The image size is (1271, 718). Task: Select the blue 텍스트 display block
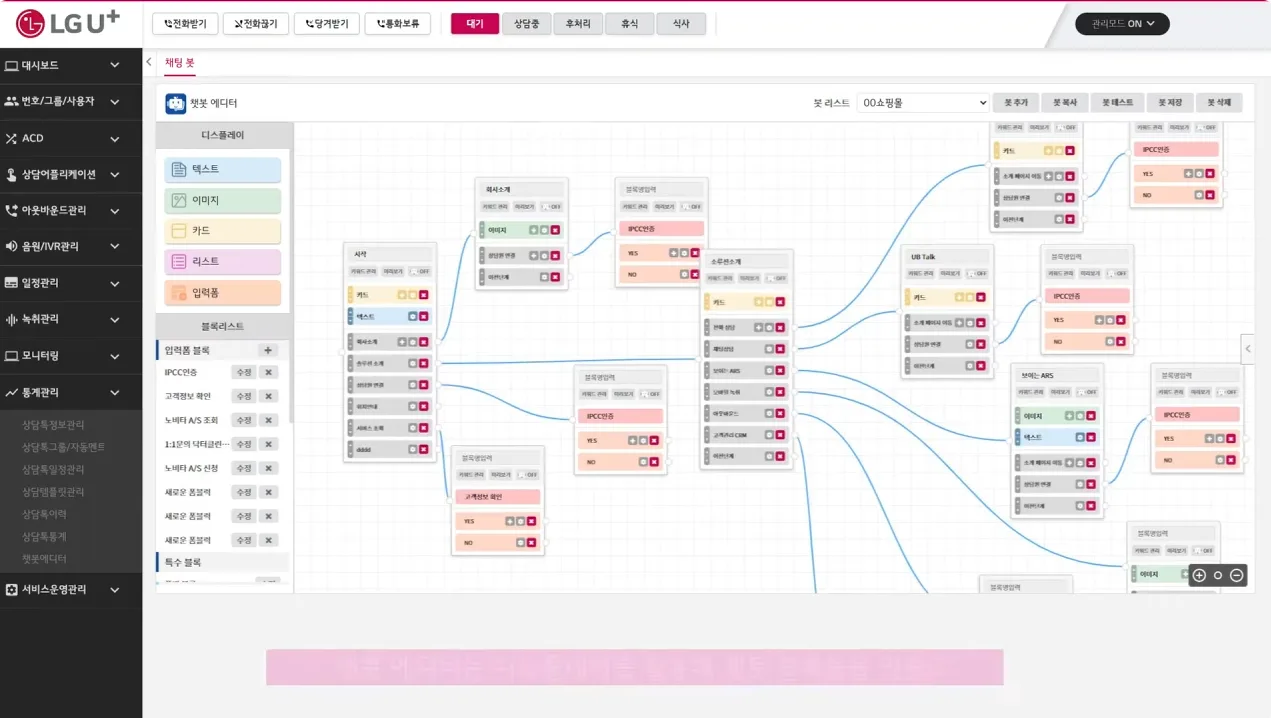222,170
